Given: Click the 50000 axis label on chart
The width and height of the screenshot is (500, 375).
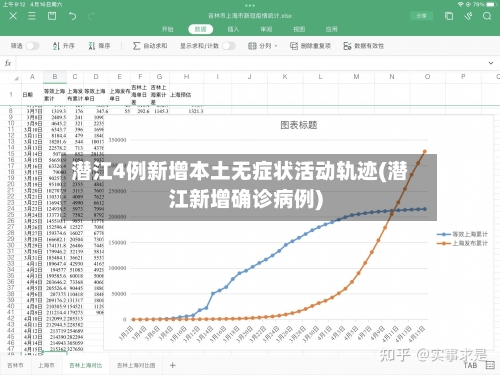Looking at the screenshot, I should click(119, 294).
